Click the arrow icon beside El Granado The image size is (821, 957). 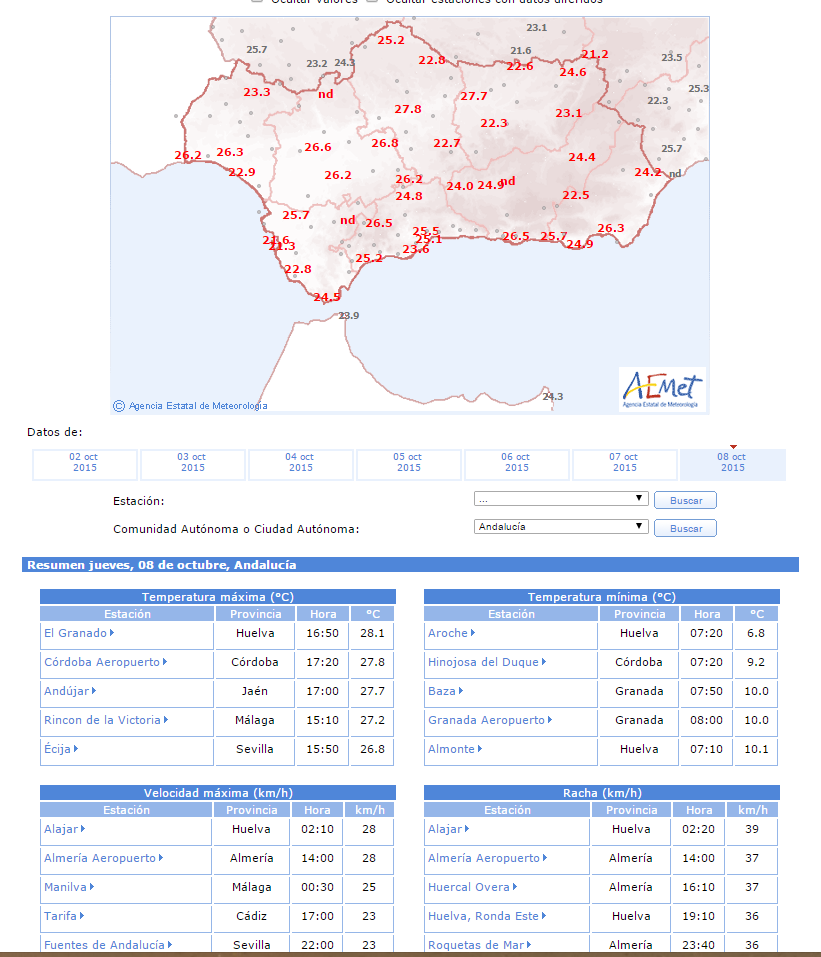(112, 633)
